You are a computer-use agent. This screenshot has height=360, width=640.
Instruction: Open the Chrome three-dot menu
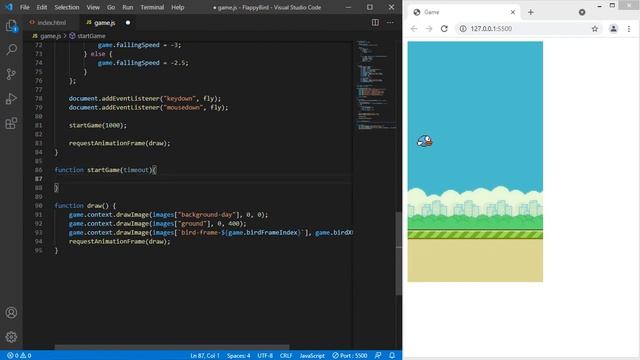coord(629,29)
